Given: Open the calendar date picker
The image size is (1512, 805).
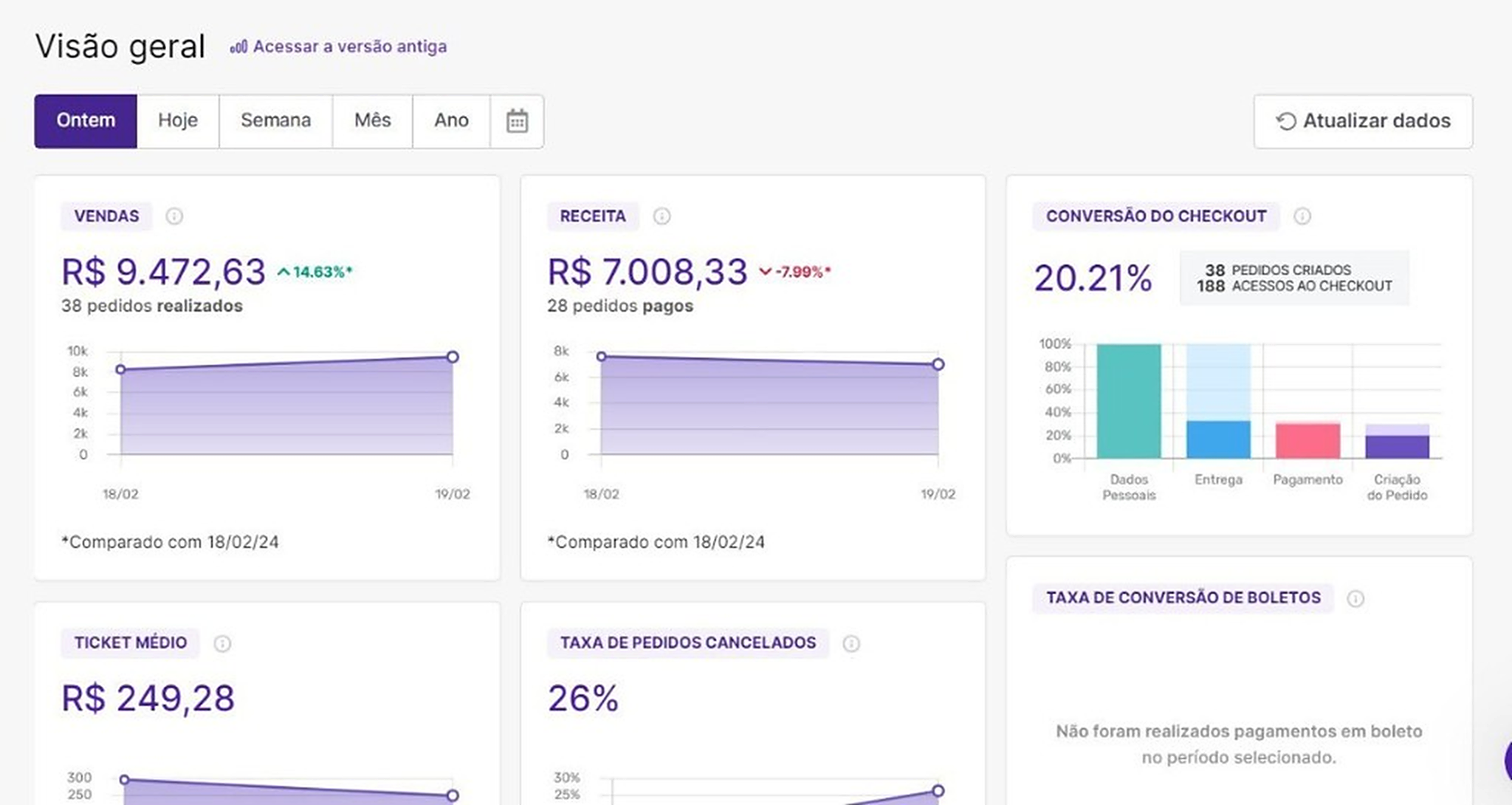Looking at the screenshot, I should point(517,121).
